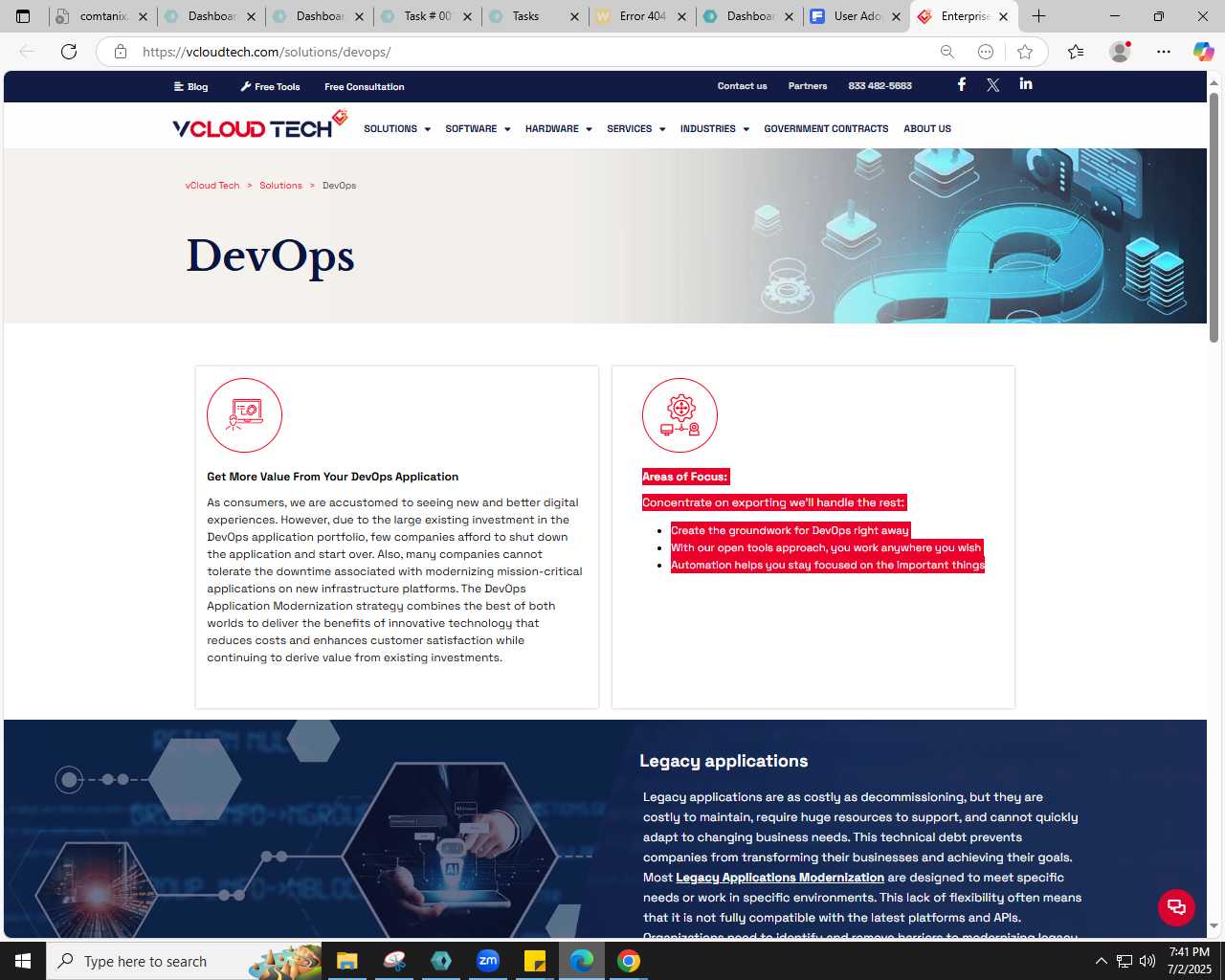
Task: Open a new browser tab
Action: pos(1039,16)
